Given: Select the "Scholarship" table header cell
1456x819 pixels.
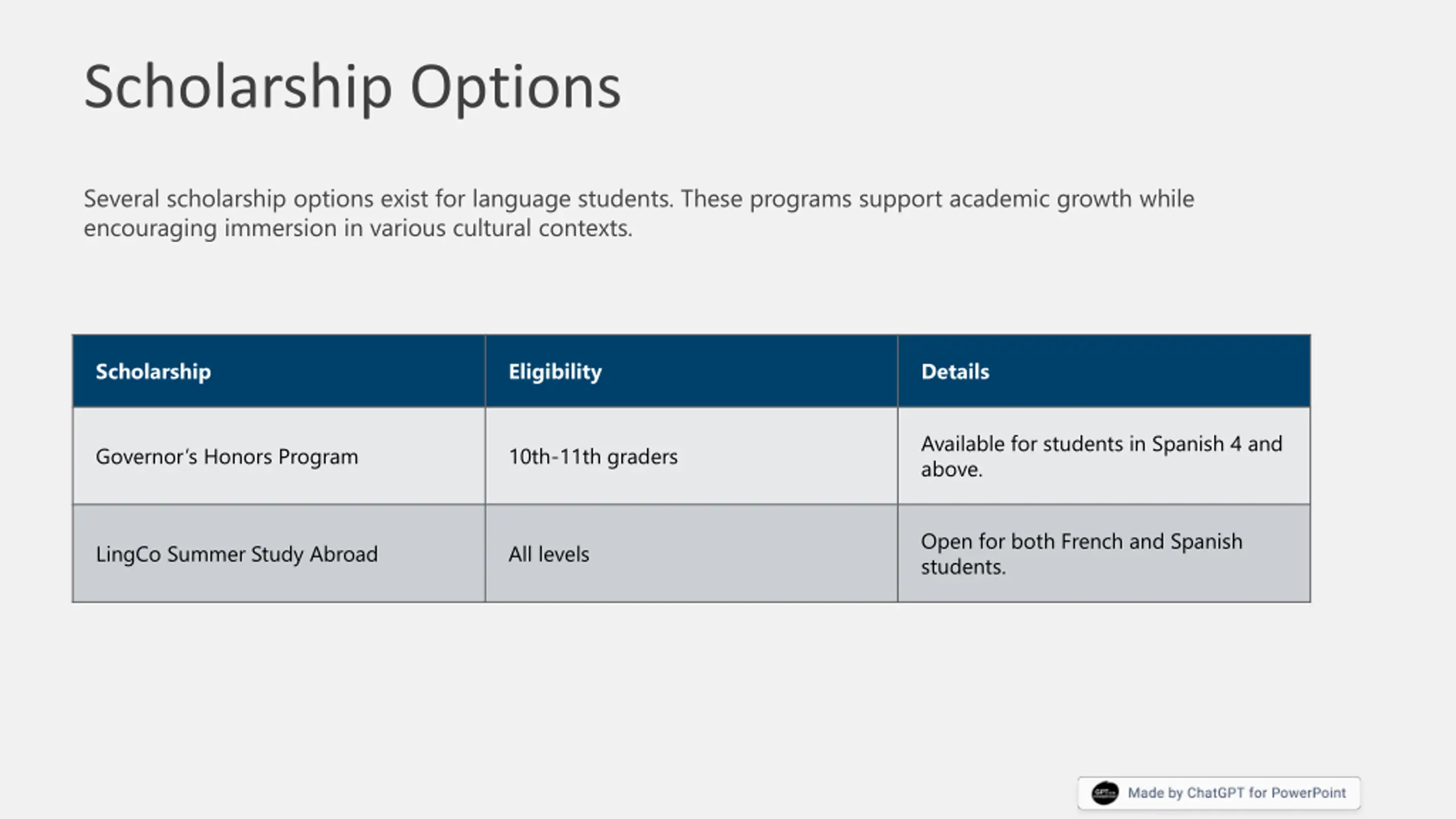Looking at the screenshot, I should pyautogui.click(x=279, y=371).
